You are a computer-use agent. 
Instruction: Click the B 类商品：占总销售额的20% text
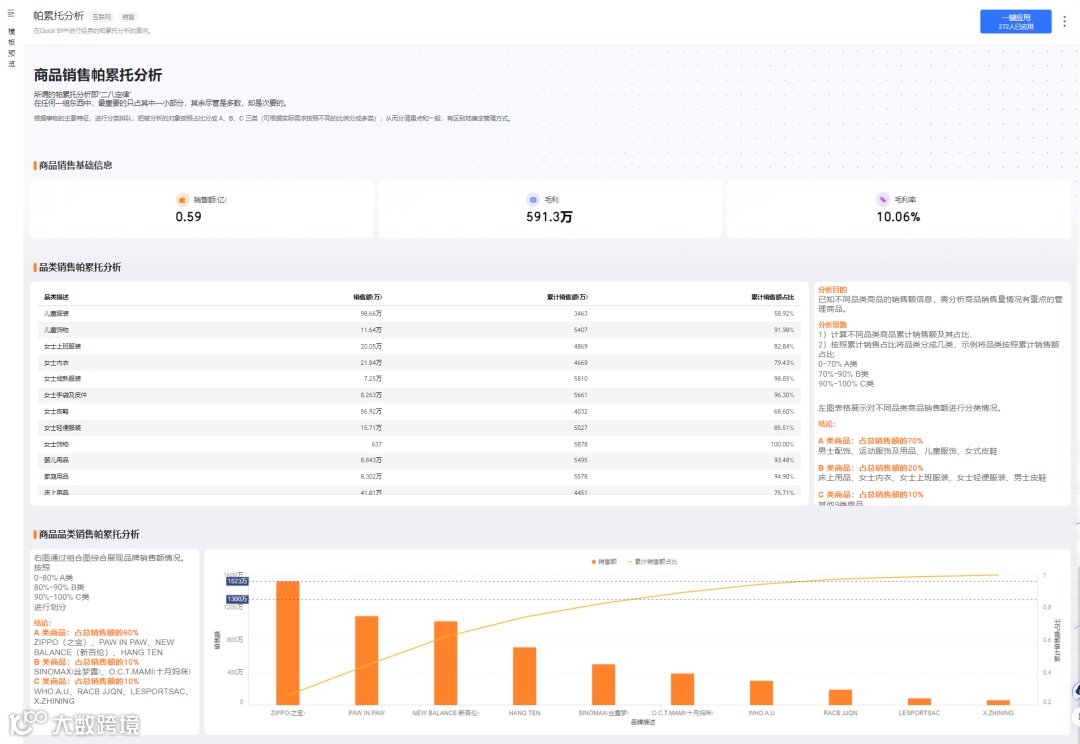tap(871, 468)
